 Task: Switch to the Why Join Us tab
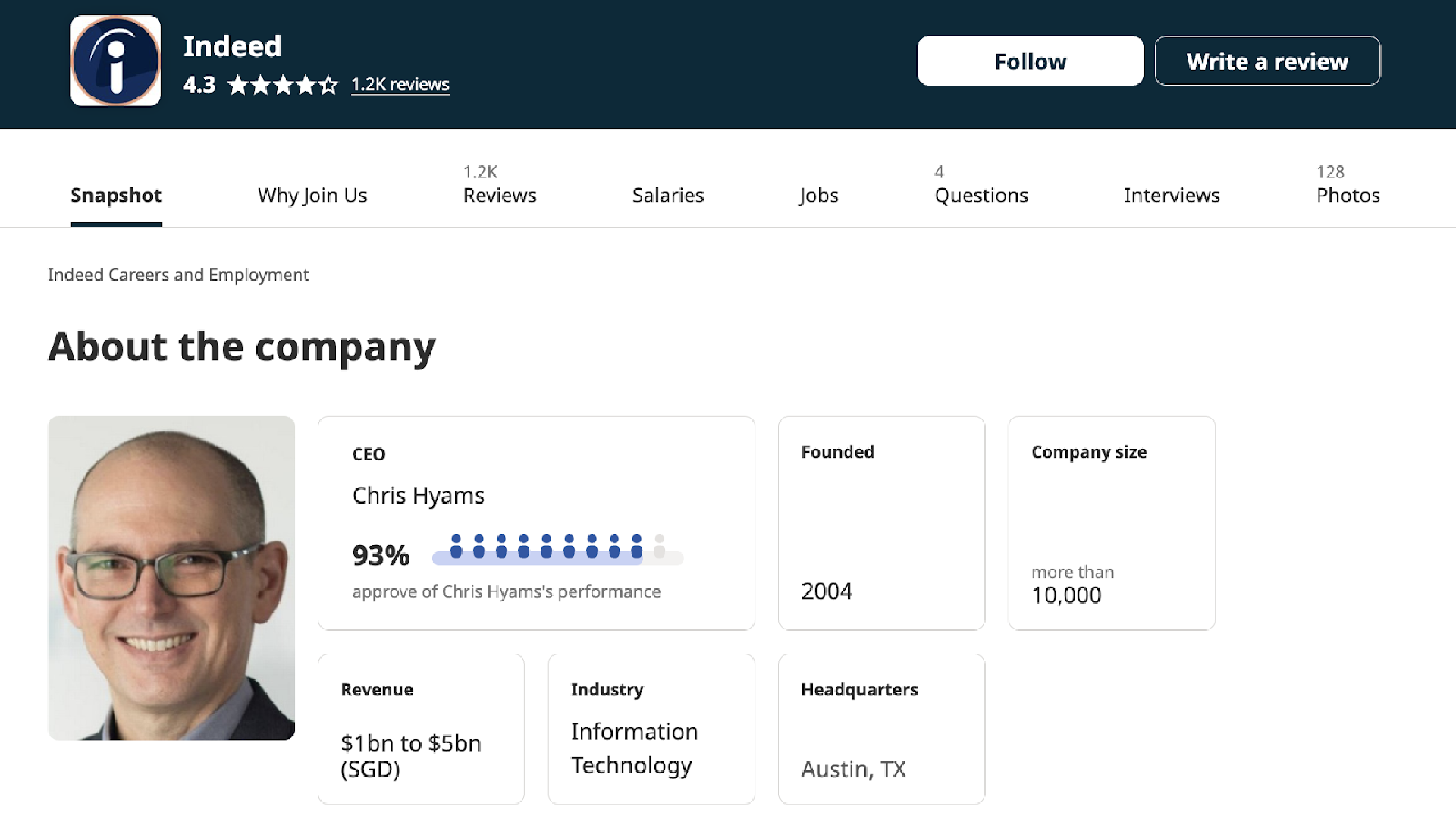[x=312, y=195]
